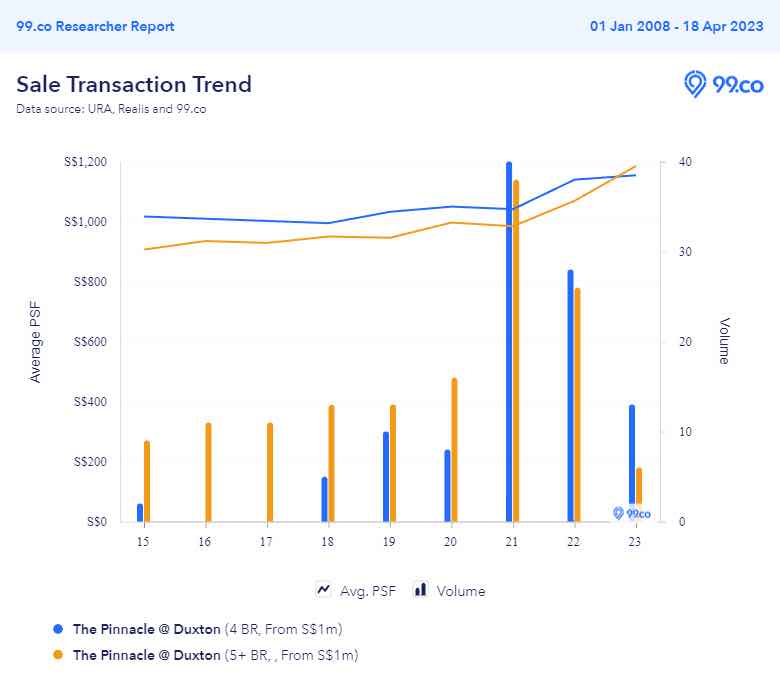Click the orange dot for 5+ BR series
Viewport: 780px width, 697px height.
pyautogui.click(x=58, y=655)
